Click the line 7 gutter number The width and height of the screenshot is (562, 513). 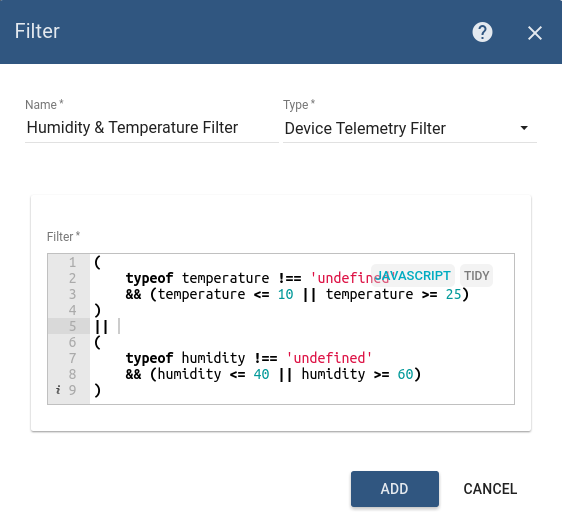(72, 358)
